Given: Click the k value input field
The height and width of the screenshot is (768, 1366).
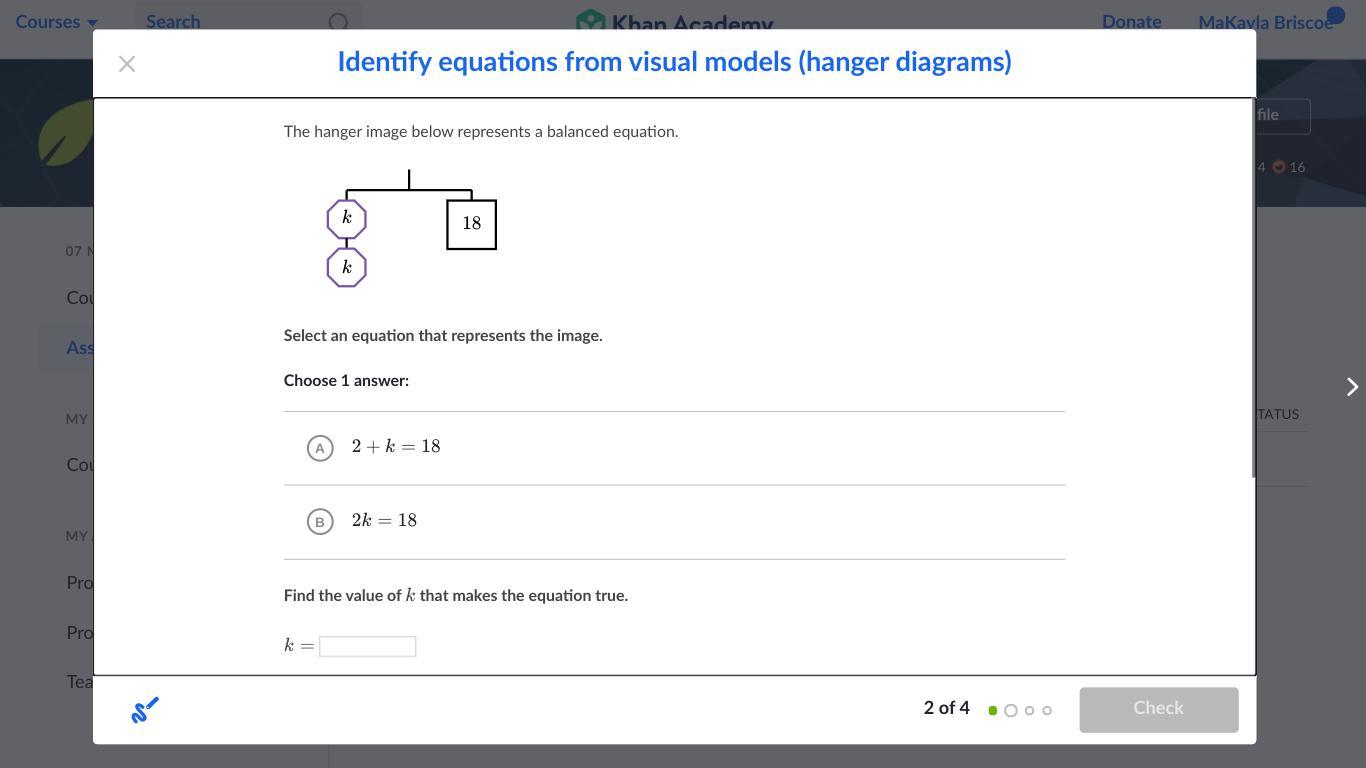Looking at the screenshot, I should coord(367,647).
